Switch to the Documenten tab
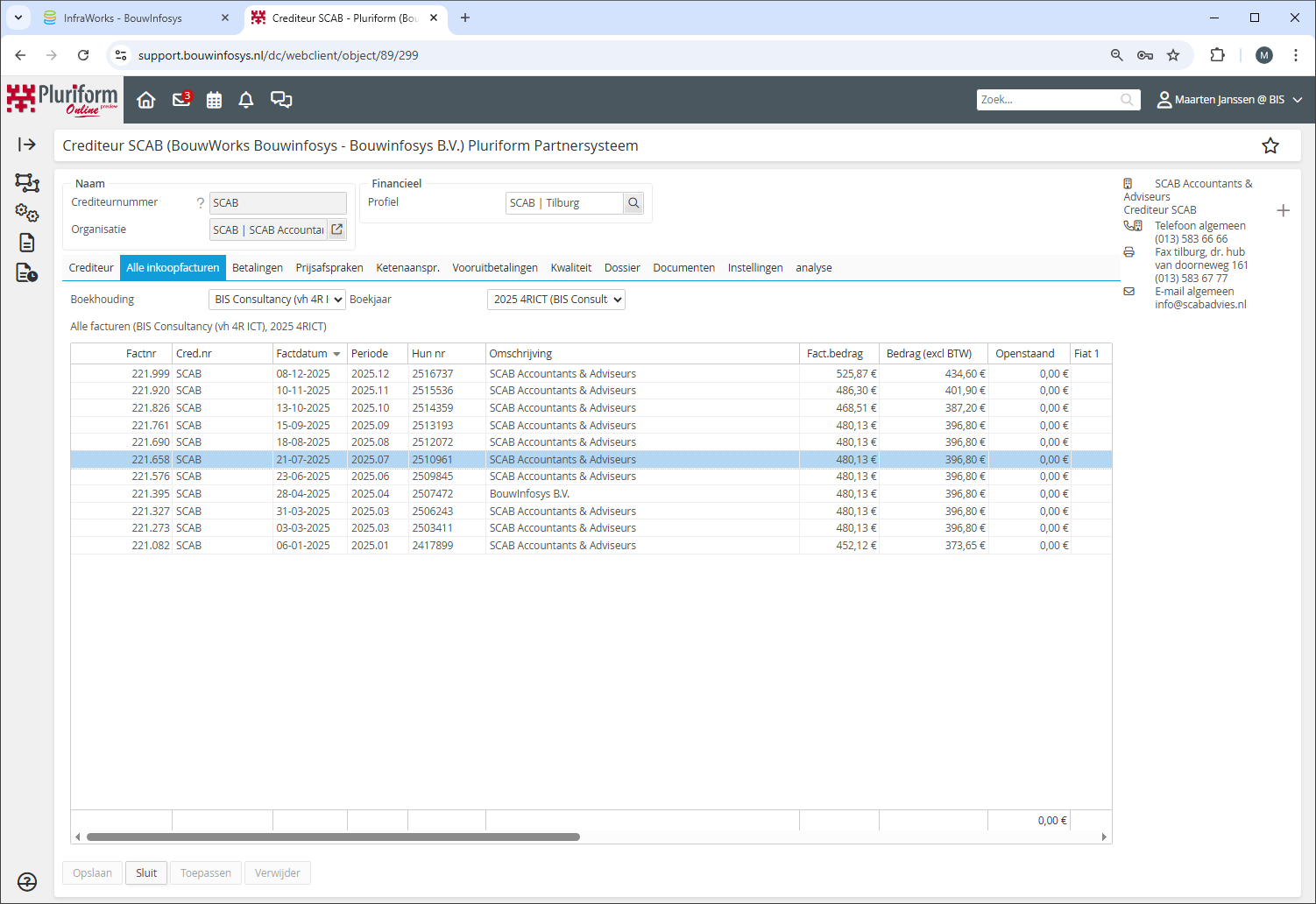The height and width of the screenshot is (904, 1316). (683, 268)
